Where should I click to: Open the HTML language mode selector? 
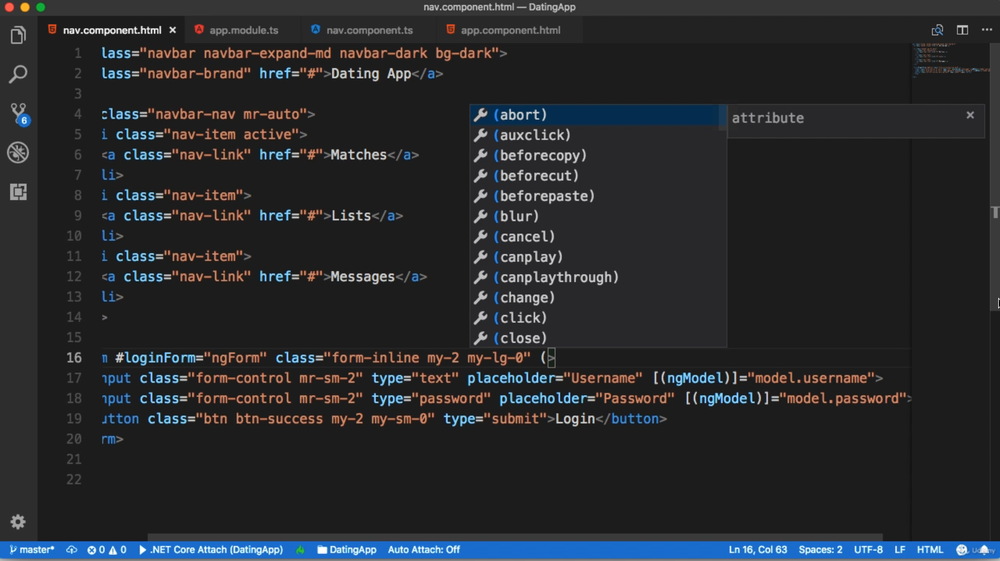[930, 550]
